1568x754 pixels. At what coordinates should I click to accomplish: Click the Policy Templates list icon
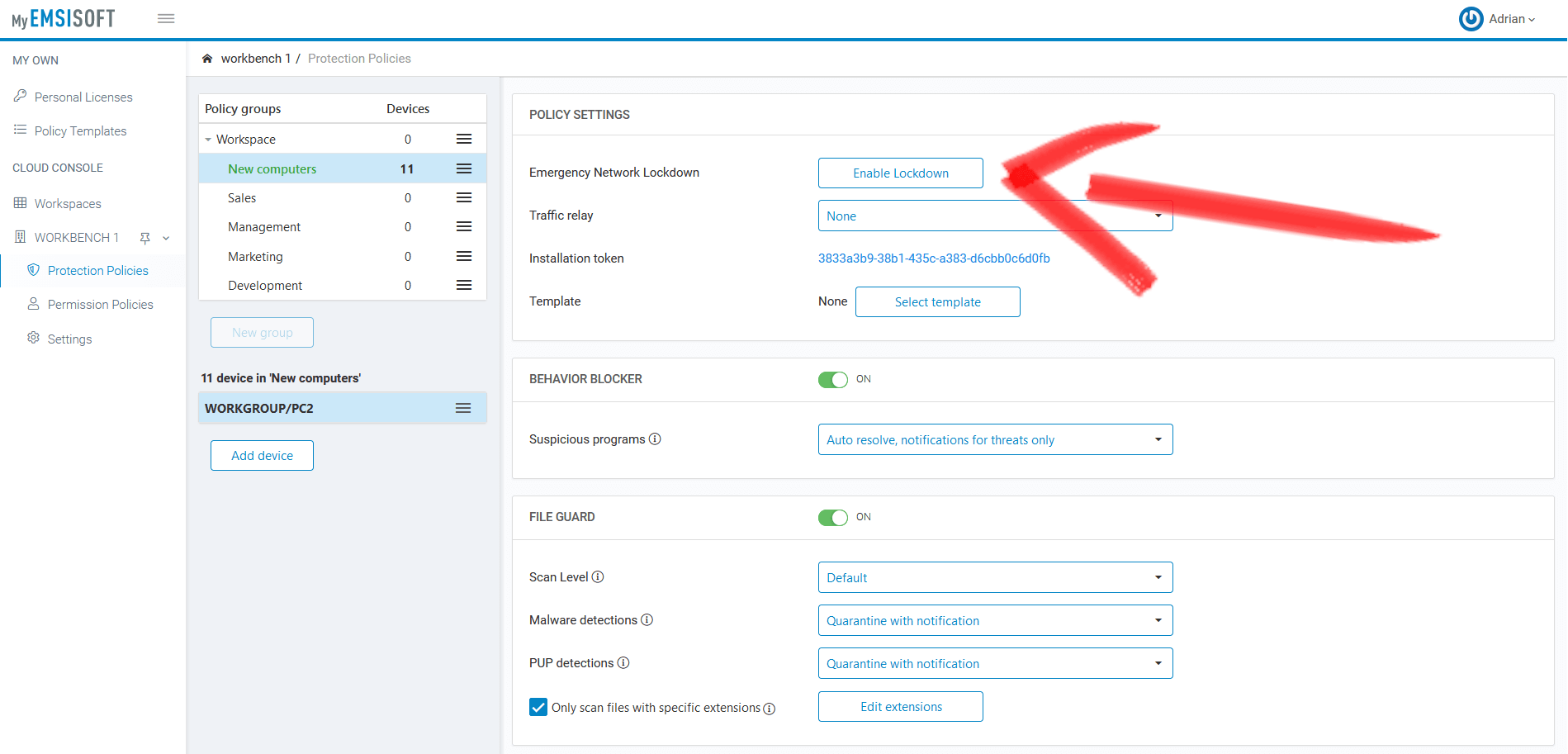pyautogui.click(x=20, y=130)
